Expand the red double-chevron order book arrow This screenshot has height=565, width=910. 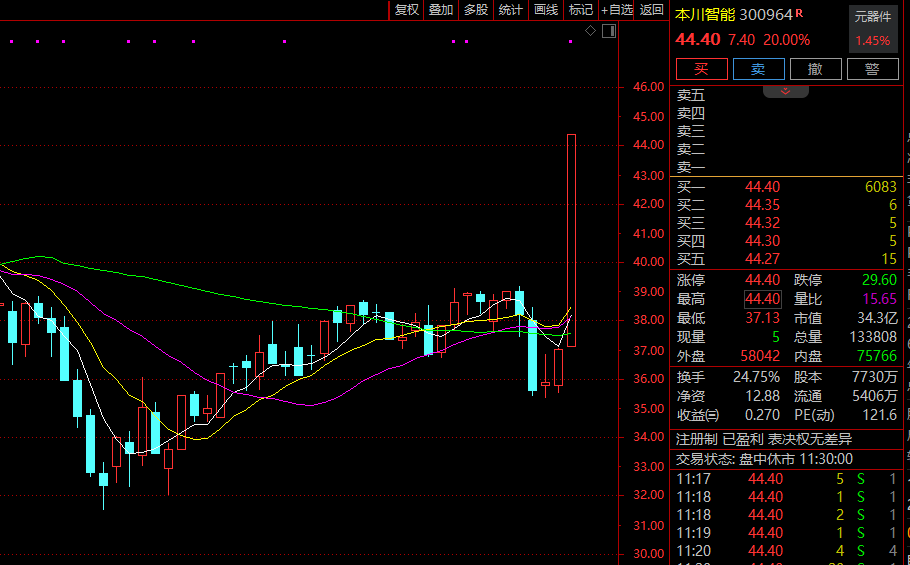[785, 91]
